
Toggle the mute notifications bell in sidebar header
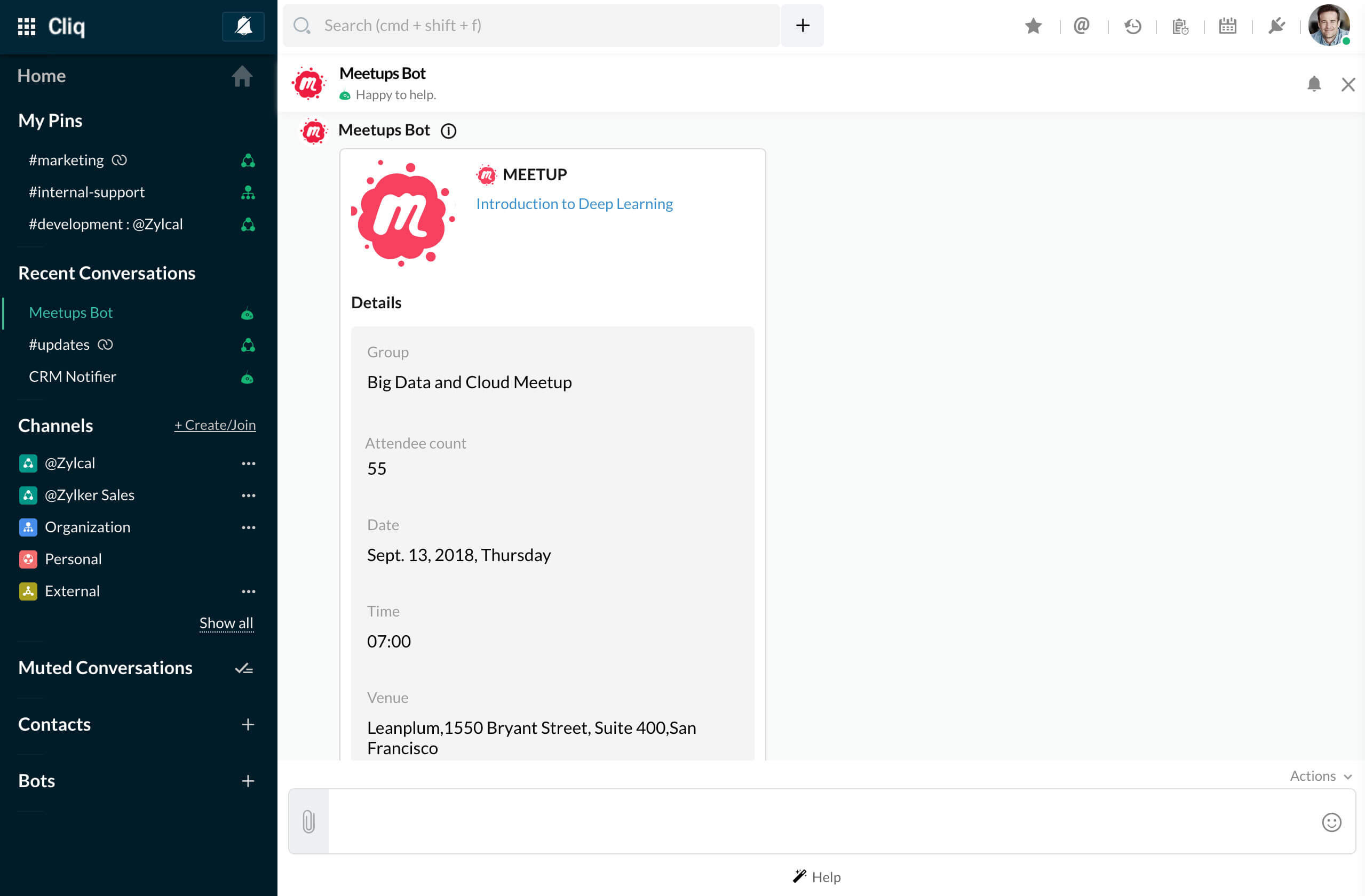243,26
